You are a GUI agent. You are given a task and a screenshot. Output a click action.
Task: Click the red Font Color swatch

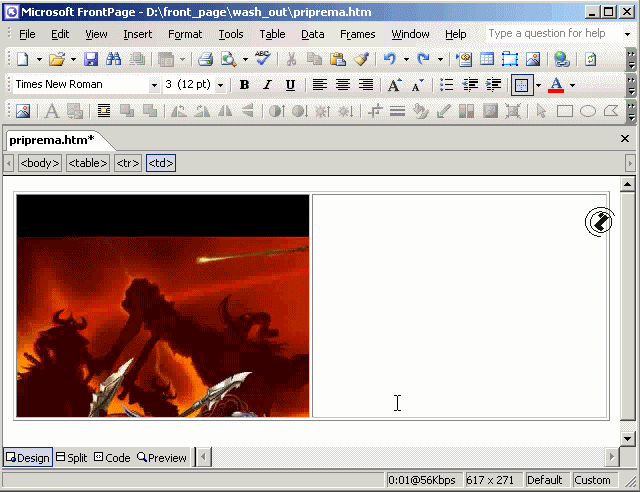pyautogui.click(x=555, y=85)
